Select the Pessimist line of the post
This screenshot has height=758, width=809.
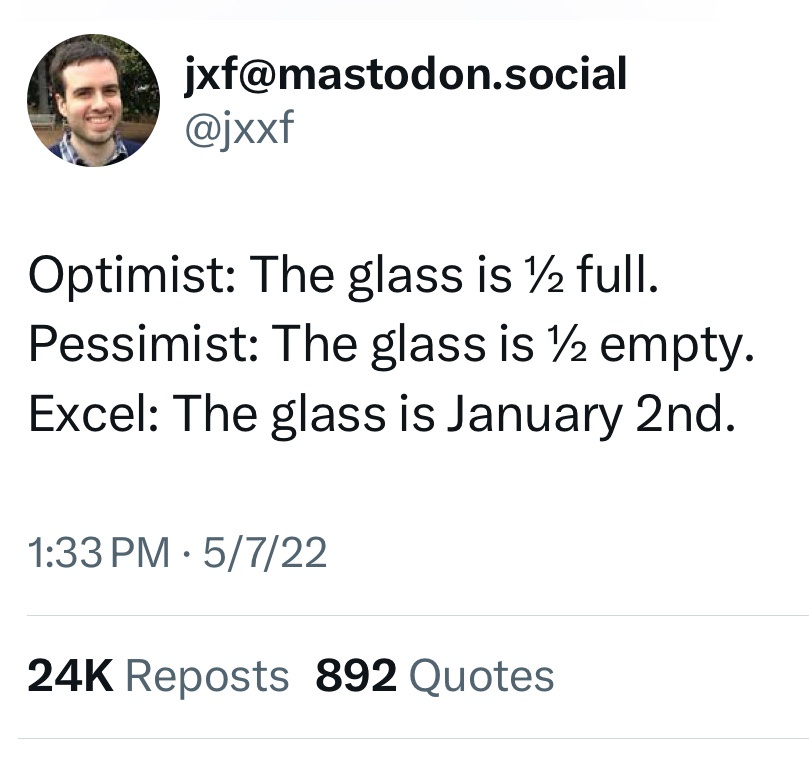pos(392,345)
